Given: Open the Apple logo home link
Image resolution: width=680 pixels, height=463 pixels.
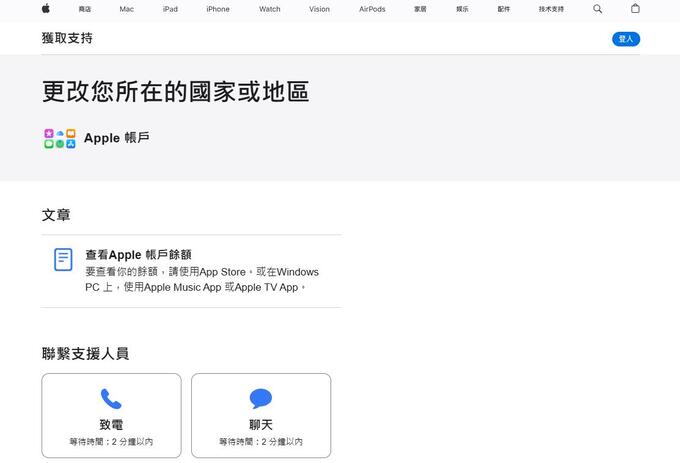Looking at the screenshot, I should point(46,9).
